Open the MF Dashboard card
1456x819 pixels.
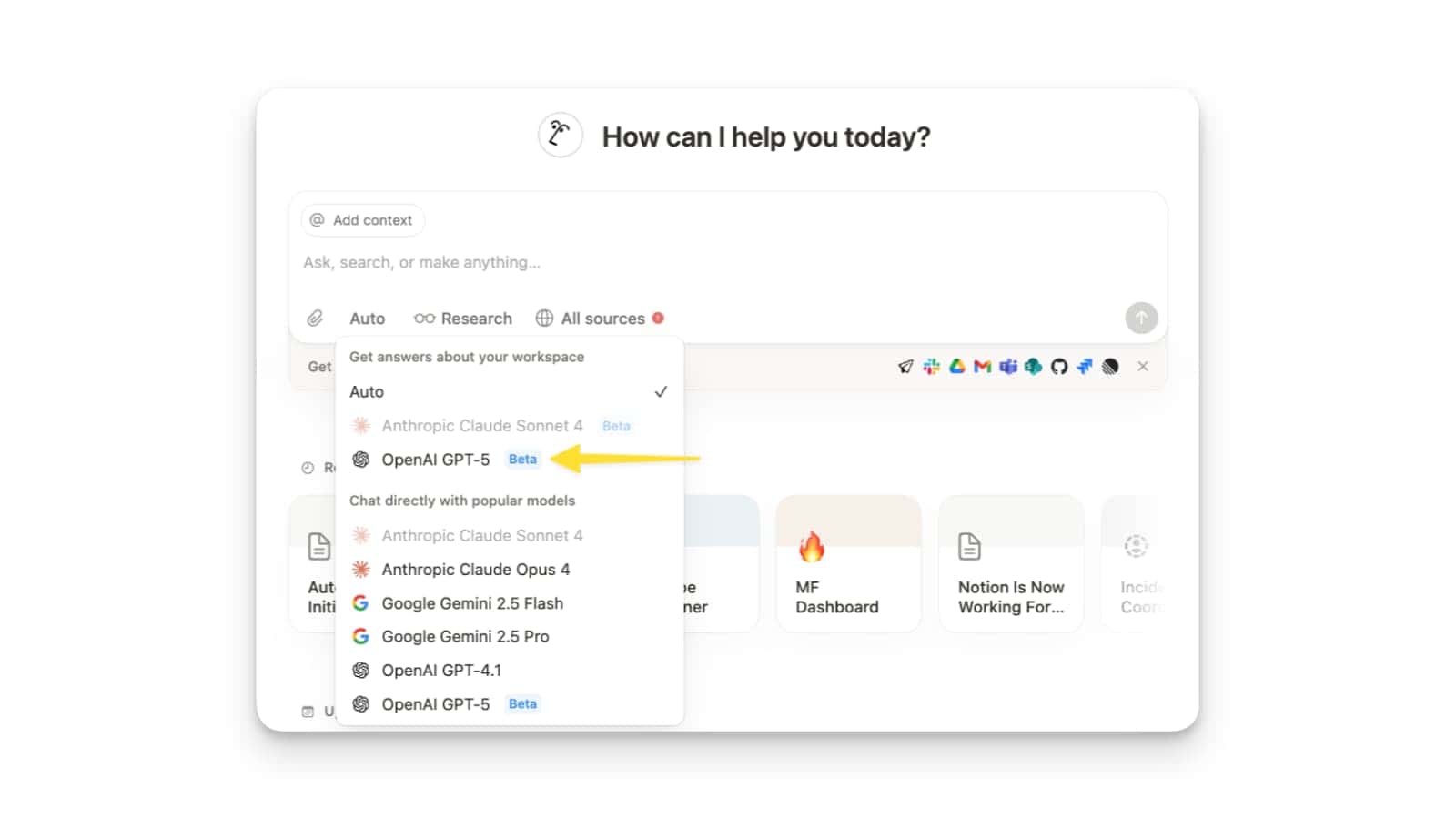pos(848,563)
